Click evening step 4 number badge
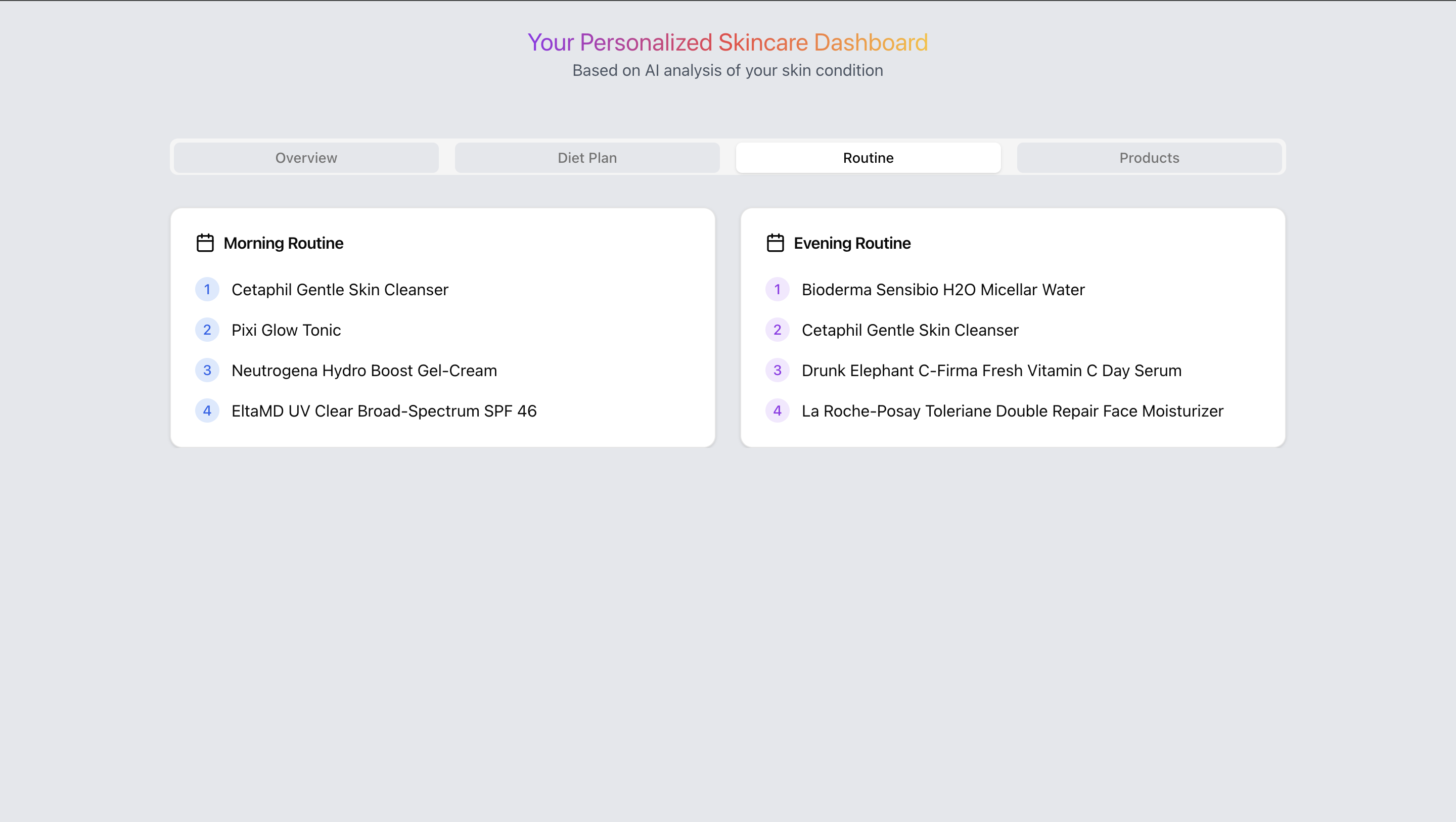The width and height of the screenshot is (1456, 822). coord(777,411)
